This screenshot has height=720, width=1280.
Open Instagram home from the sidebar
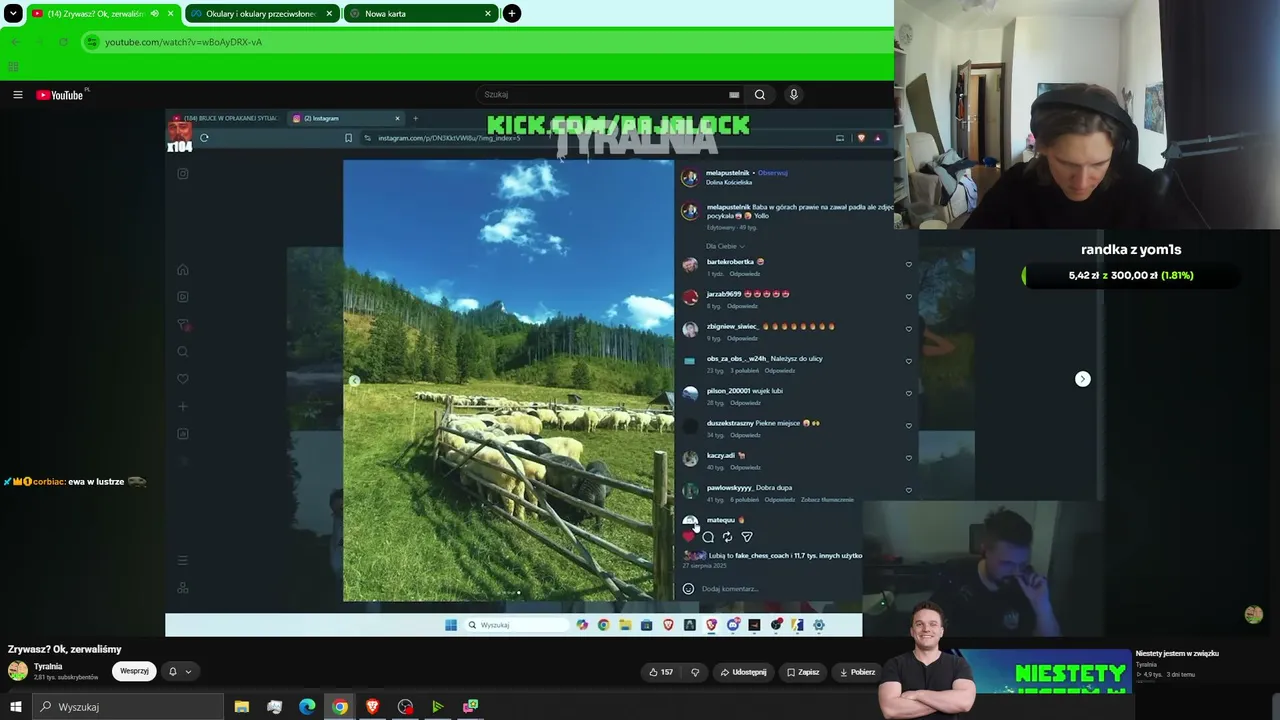[x=183, y=270]
